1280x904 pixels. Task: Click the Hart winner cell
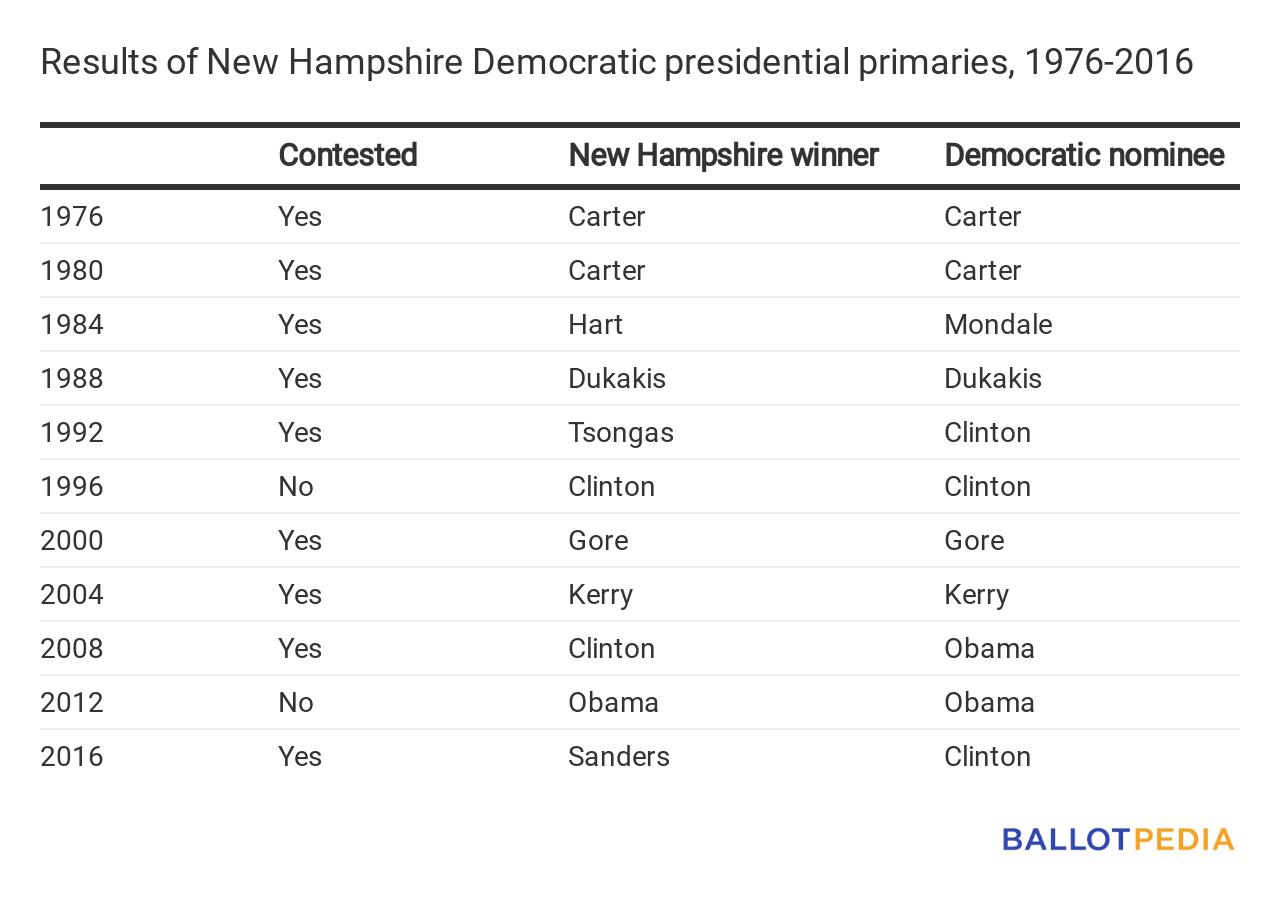tap(595, 325)
